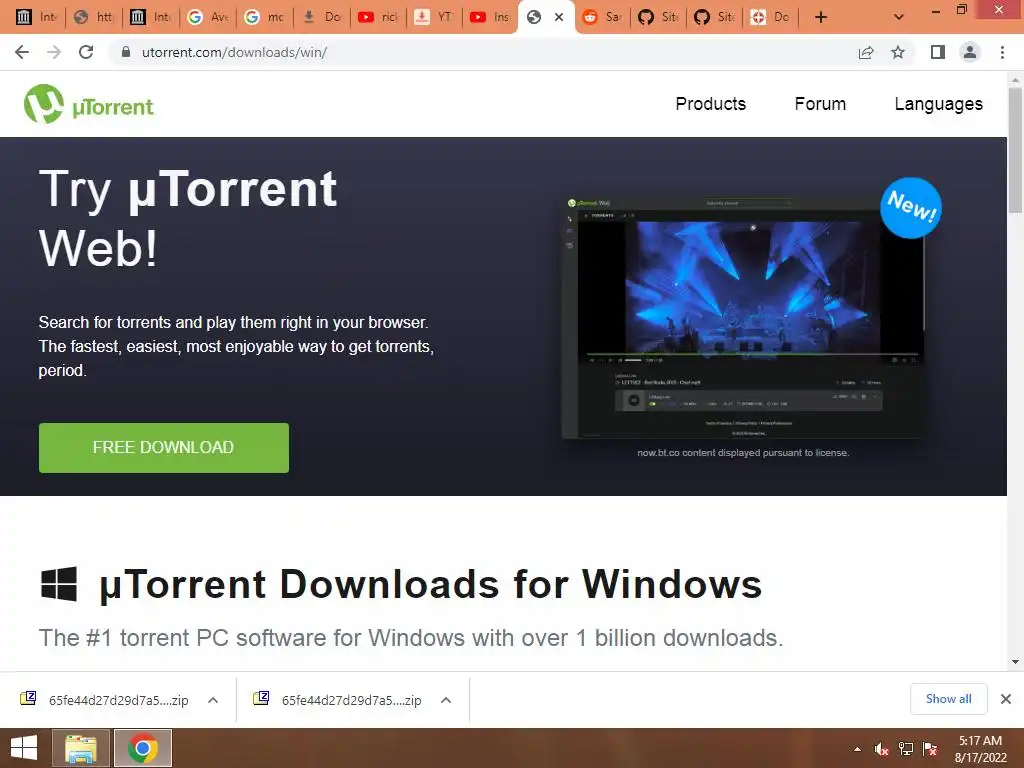This screenshot has width=1024, height=768.
Task: Open the tab search dropdown
Action: [x=899, y=18]
